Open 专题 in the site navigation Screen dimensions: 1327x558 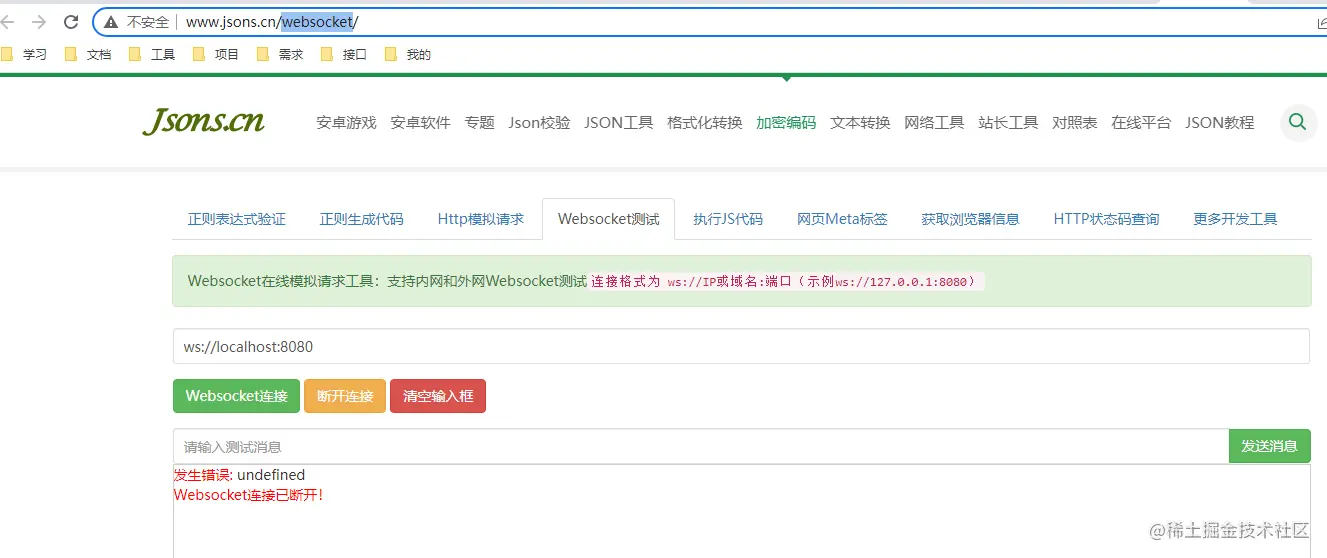479,122
